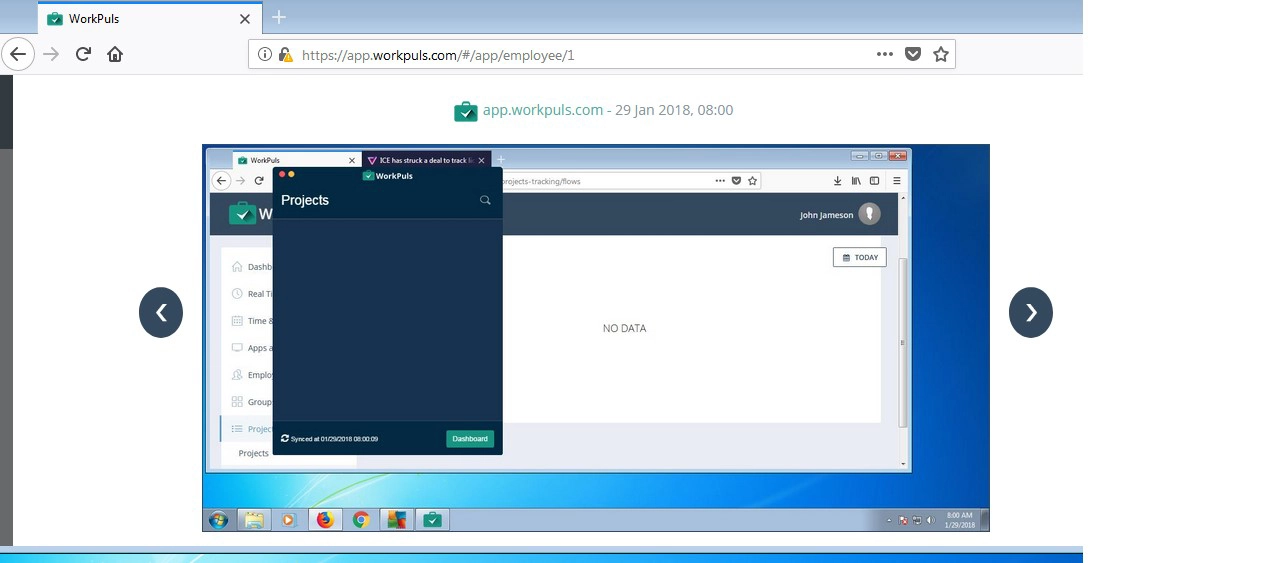Show the next screenshot with right arrow
Image resolution: width=1264 pixels, height=563 pixels.
click(1031, 313)
